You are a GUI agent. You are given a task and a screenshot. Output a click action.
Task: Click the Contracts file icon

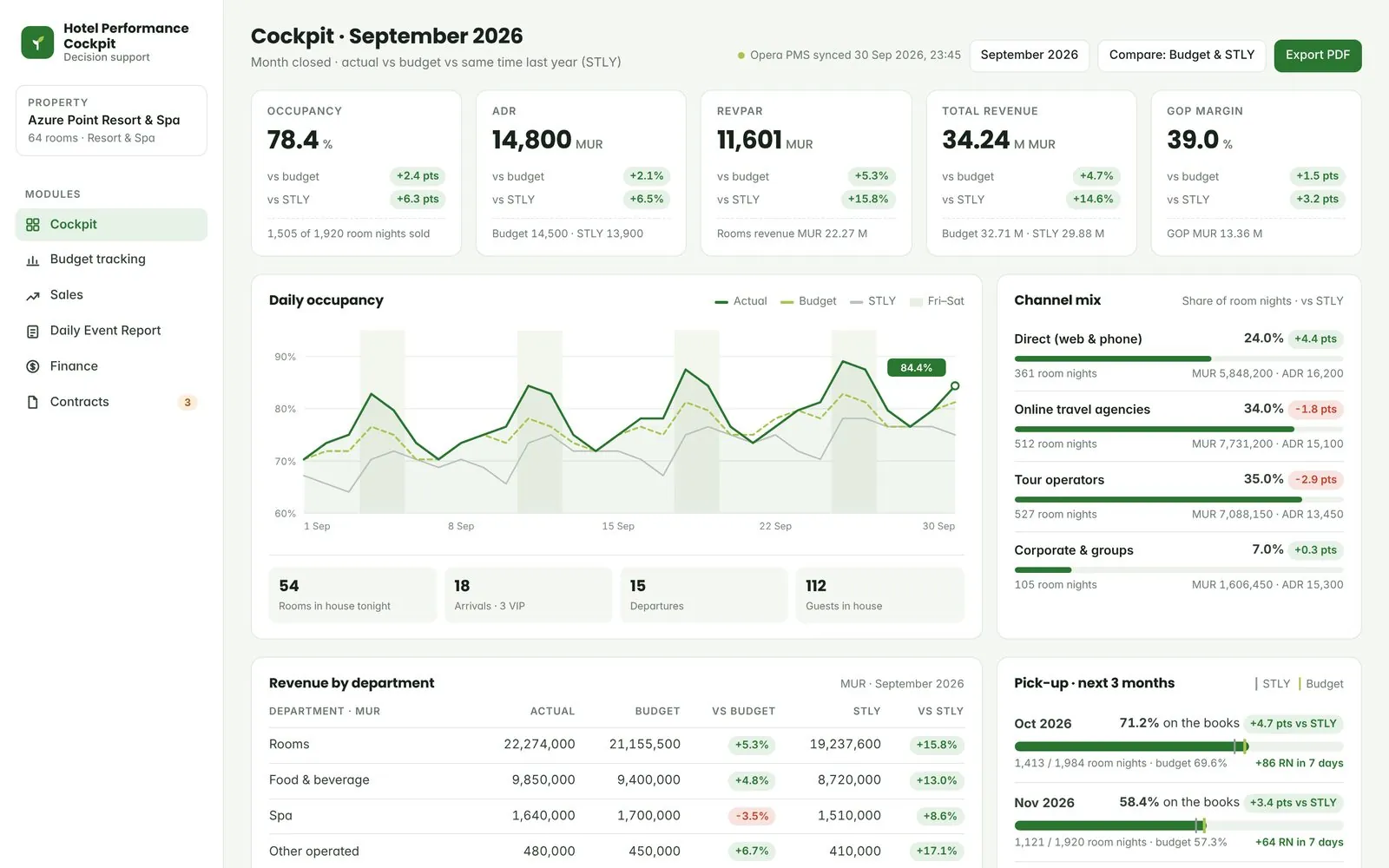pyautogui.click(x=33, y=403)
